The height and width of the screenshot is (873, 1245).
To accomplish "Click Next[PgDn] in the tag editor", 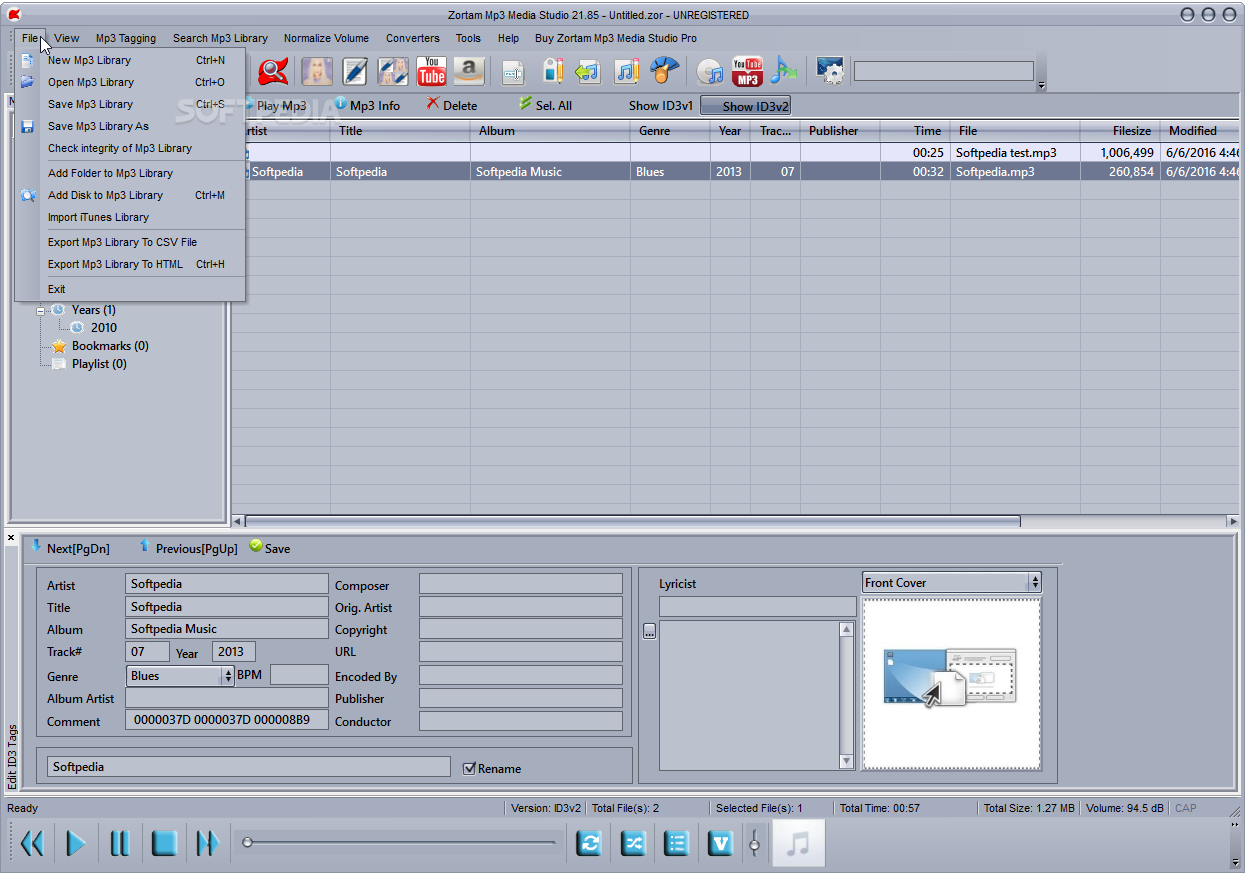I will click(69, 548).
